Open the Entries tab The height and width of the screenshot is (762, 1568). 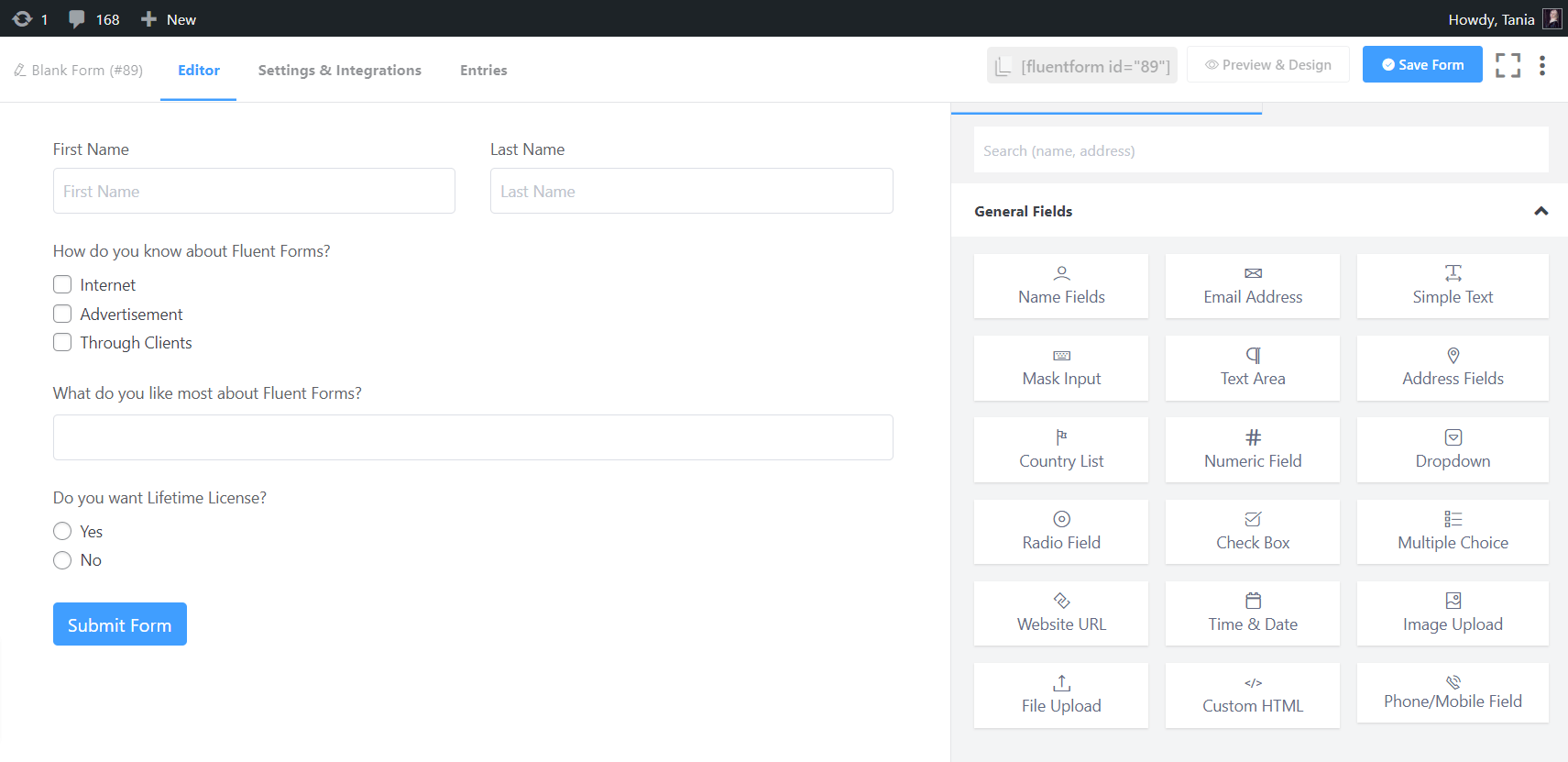[484, 70]
